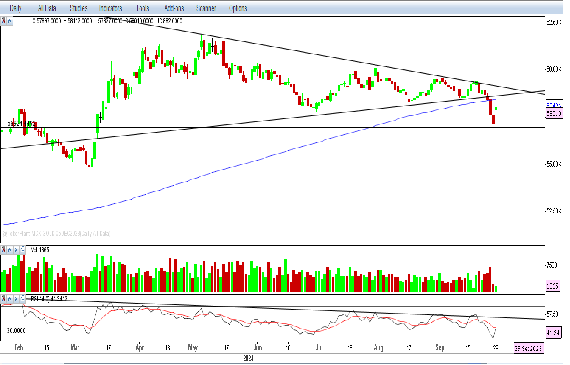
Task: Close the price chart pane
Action: 3,21
